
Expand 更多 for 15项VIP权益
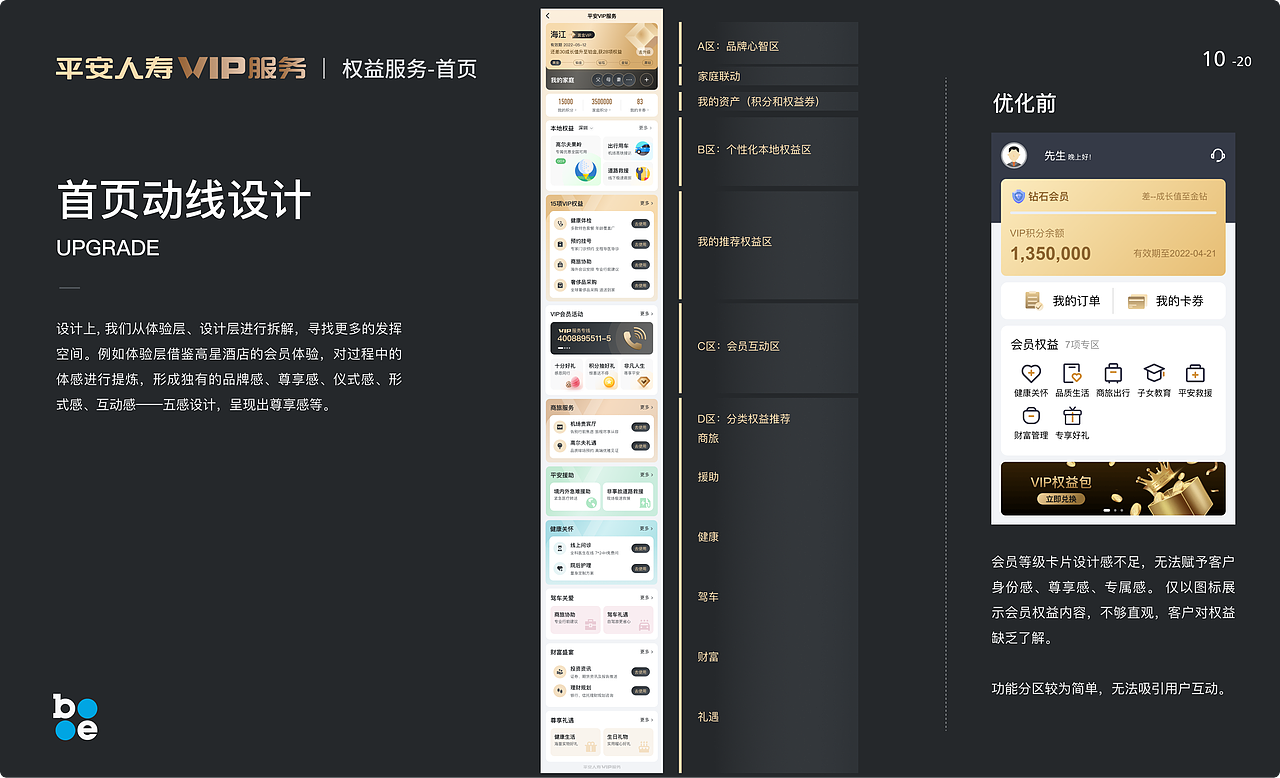point(646,203)
